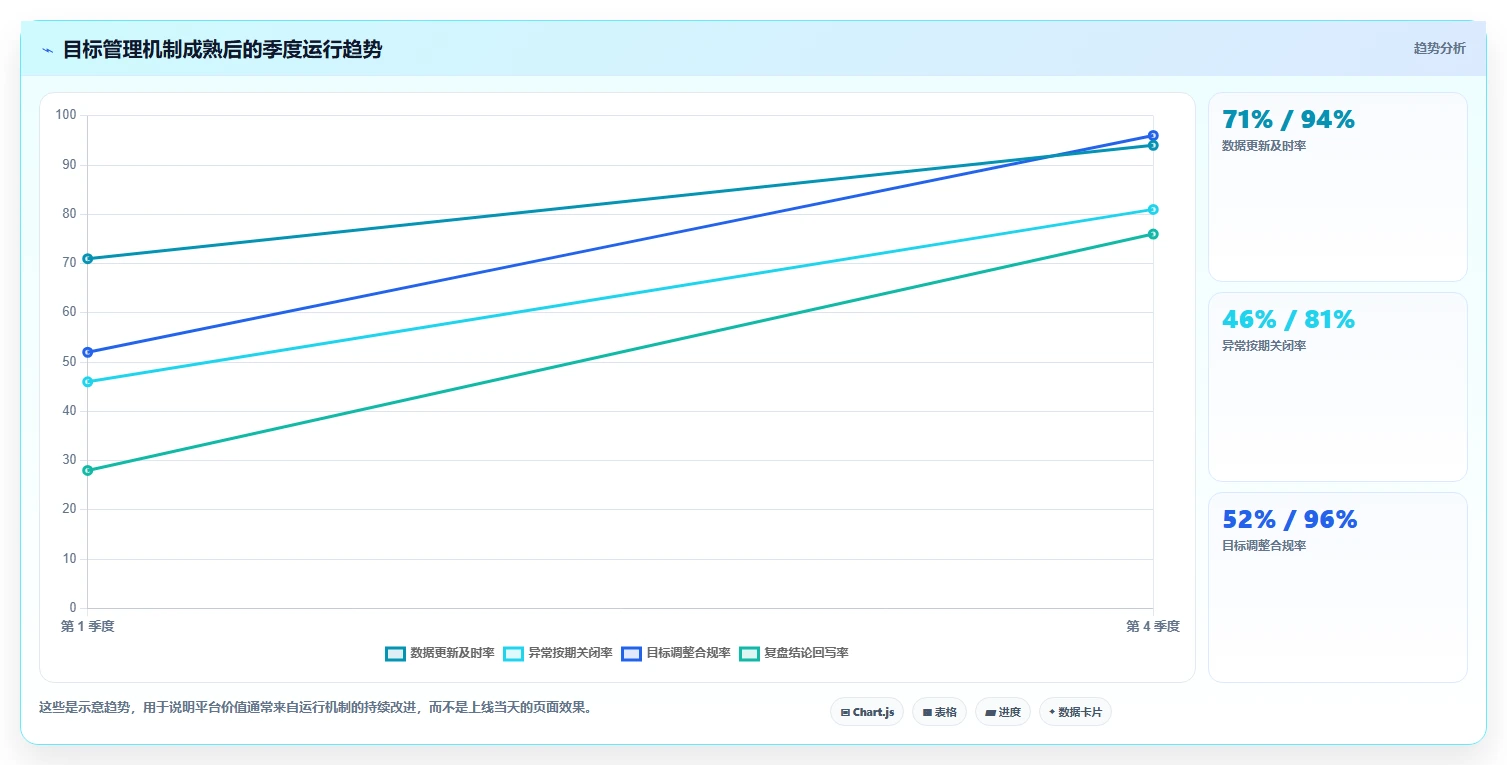
Task: Click the 数据卡片 tag chip
Action: click(x=1075, y=712)
